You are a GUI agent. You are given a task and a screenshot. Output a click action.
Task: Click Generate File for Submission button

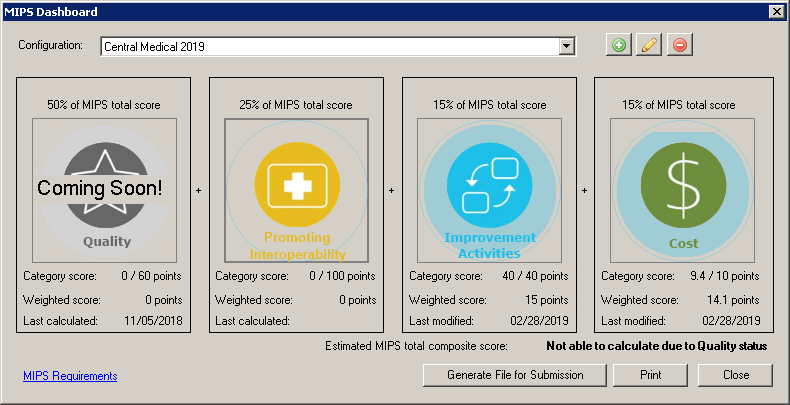click(x=516, y=375)
